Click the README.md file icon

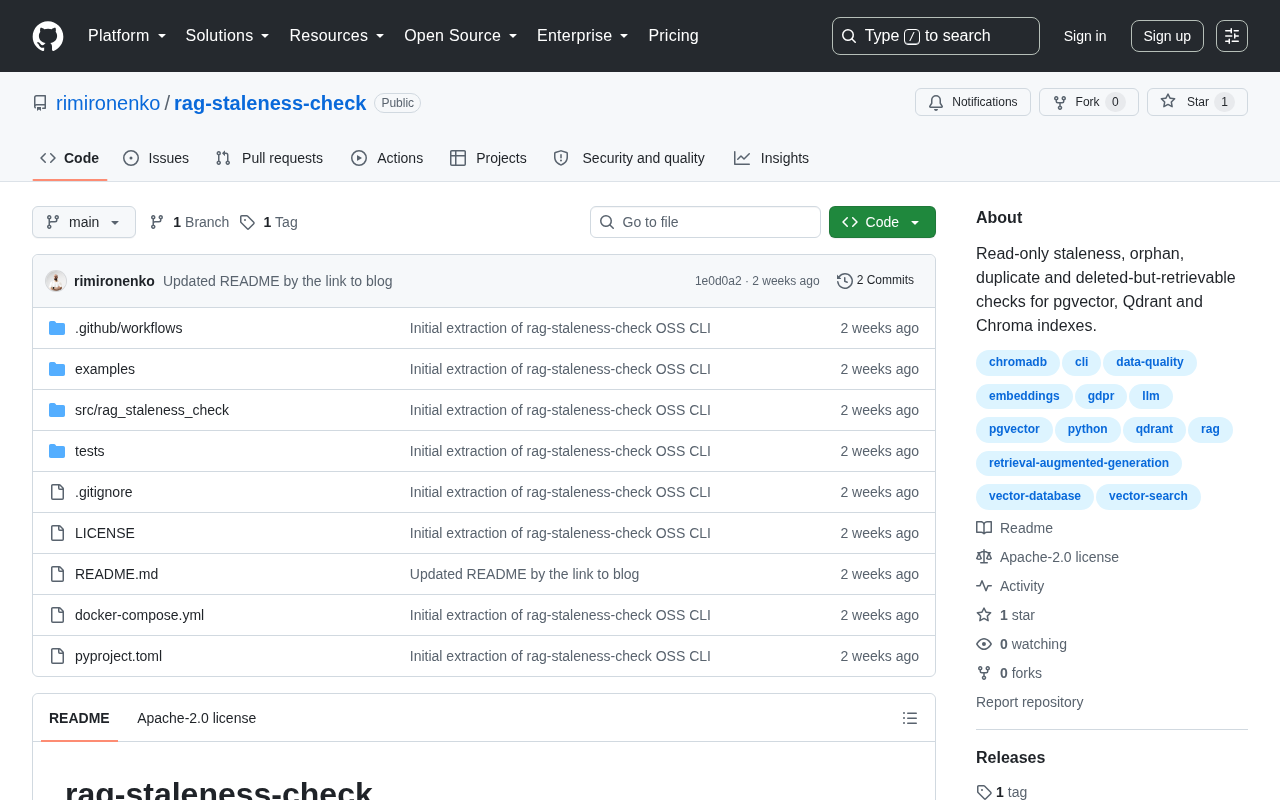[x=57, y=574]
